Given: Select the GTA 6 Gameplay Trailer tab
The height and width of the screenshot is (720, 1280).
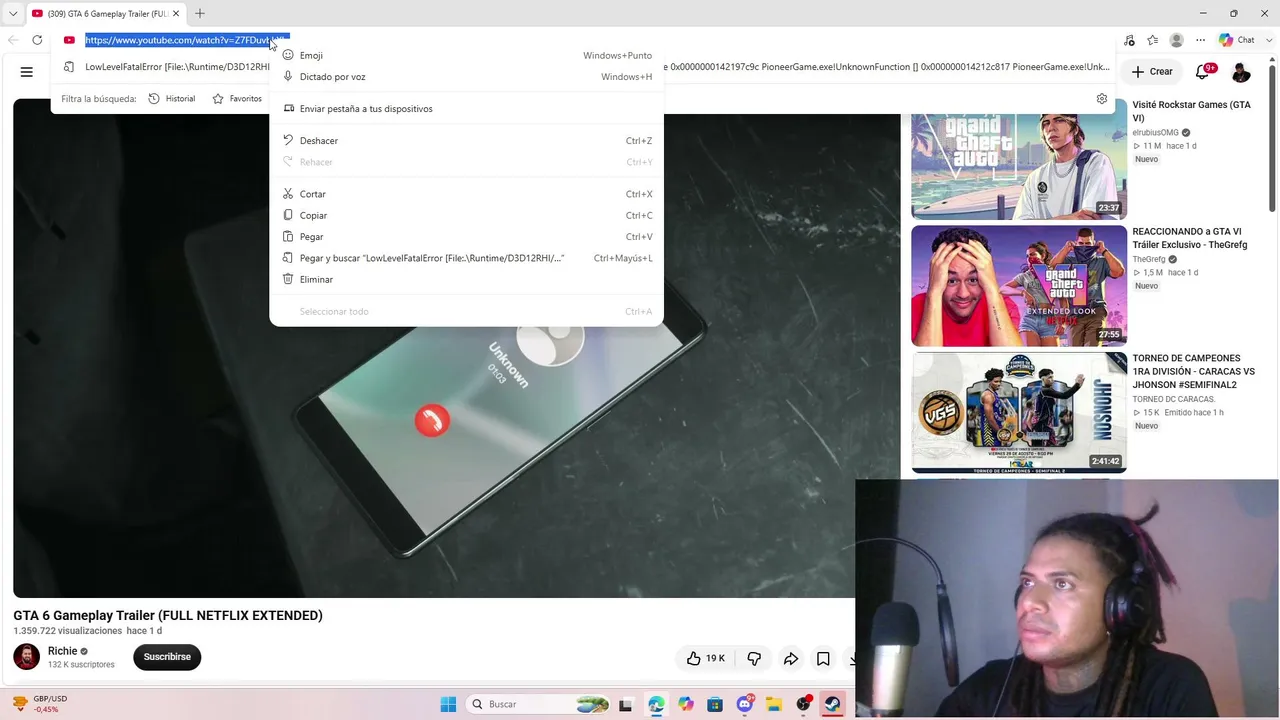Looking at the screenshot, I should pyautogui.click(x=106, y=14).
